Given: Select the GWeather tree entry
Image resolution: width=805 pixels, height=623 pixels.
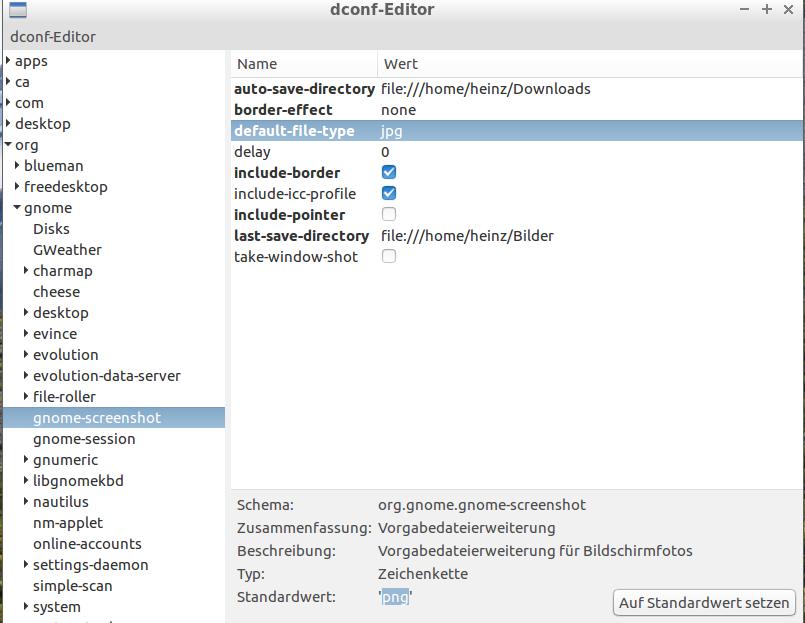Looking at the screenshot, I should [67, 250].
